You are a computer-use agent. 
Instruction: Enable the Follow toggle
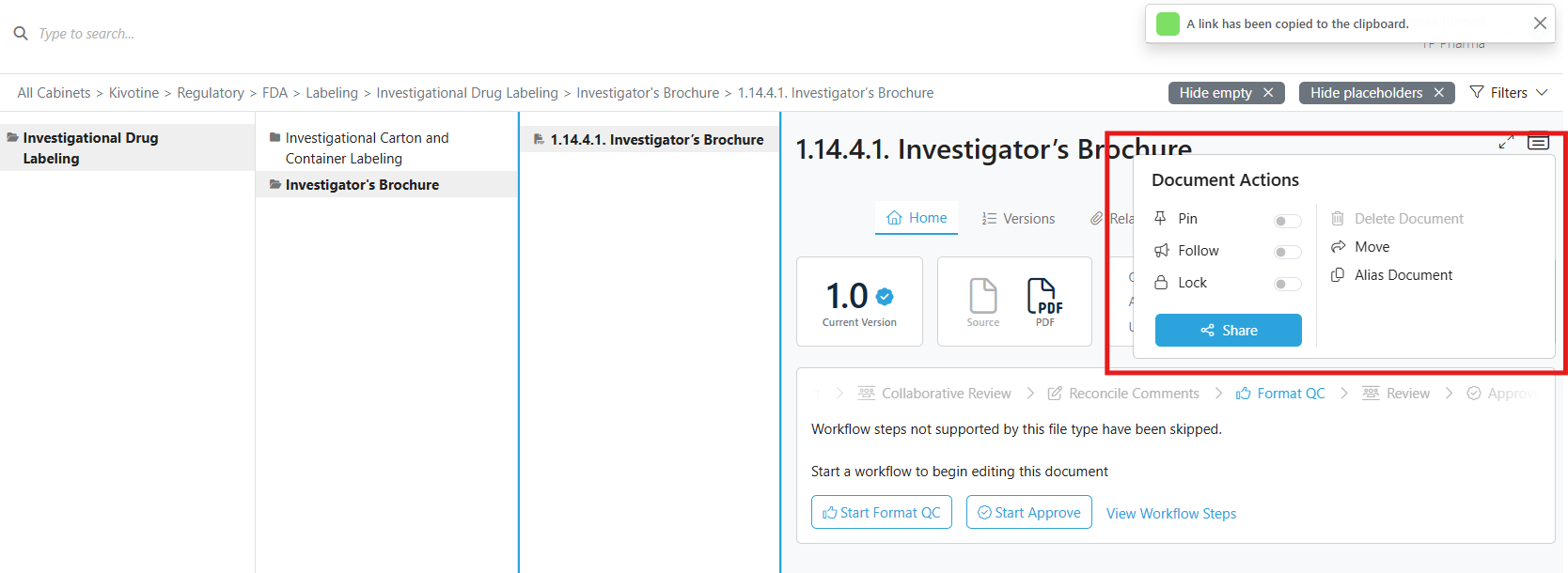tap(1287, 253)
